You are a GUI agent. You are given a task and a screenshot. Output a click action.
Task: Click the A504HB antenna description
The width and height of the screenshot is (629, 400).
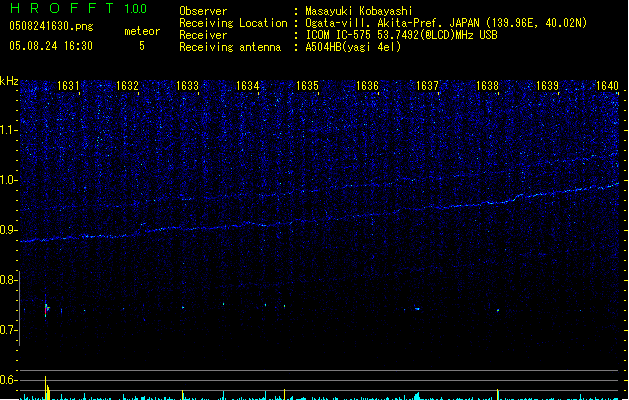pyautogui.click(x=353, y=47)
